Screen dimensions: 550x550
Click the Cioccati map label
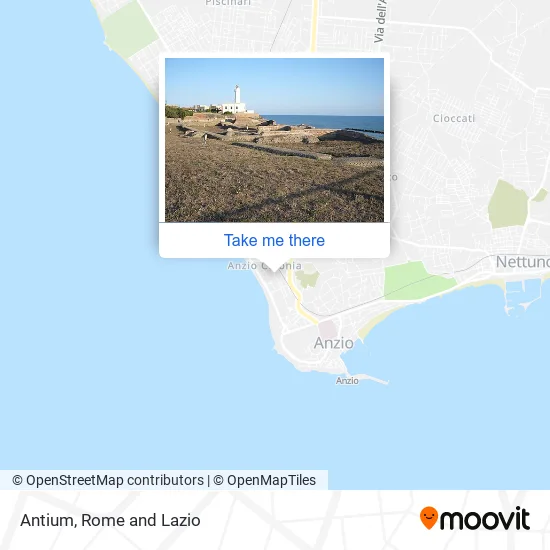pyautogui.click(x=454, y=119)
